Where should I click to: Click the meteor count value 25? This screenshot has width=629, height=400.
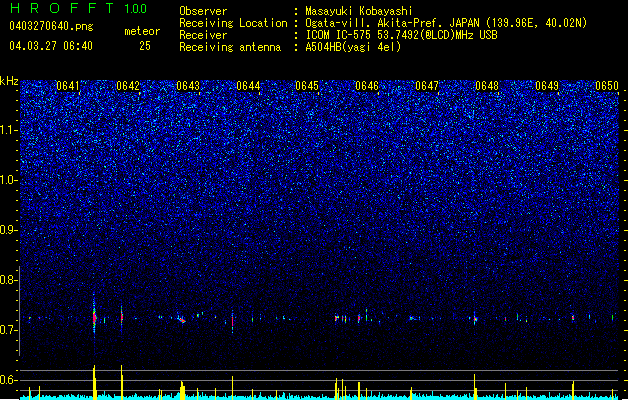(145, 46)
